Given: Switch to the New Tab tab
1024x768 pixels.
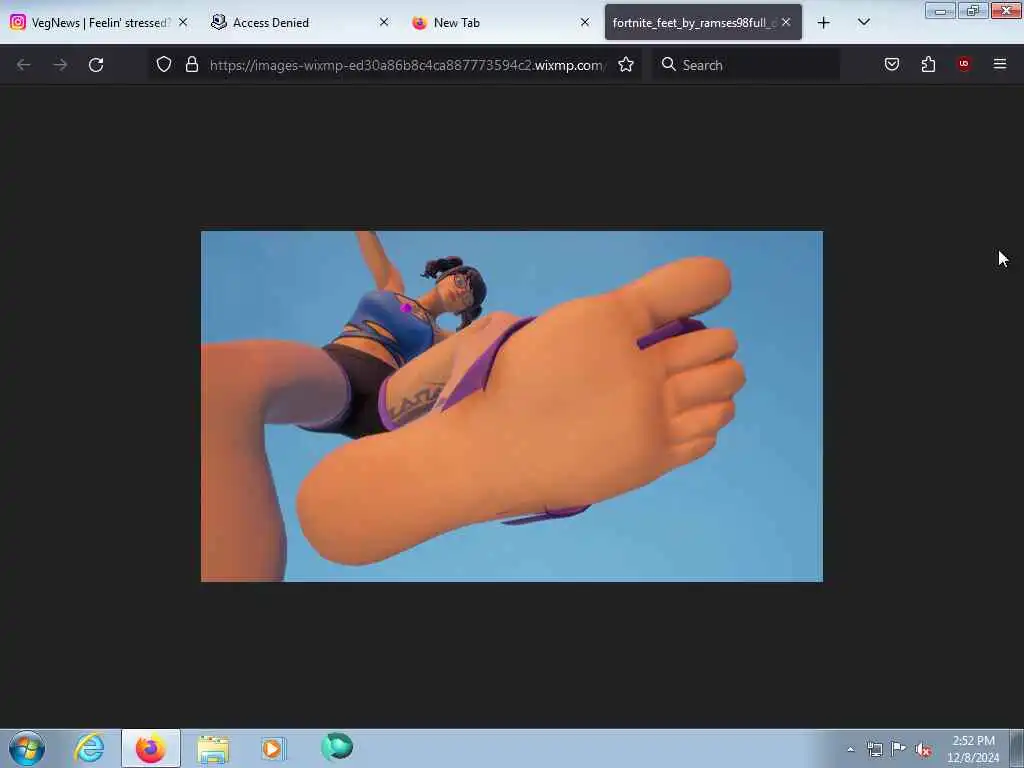Looking at the screenshot, I should 500,22.
